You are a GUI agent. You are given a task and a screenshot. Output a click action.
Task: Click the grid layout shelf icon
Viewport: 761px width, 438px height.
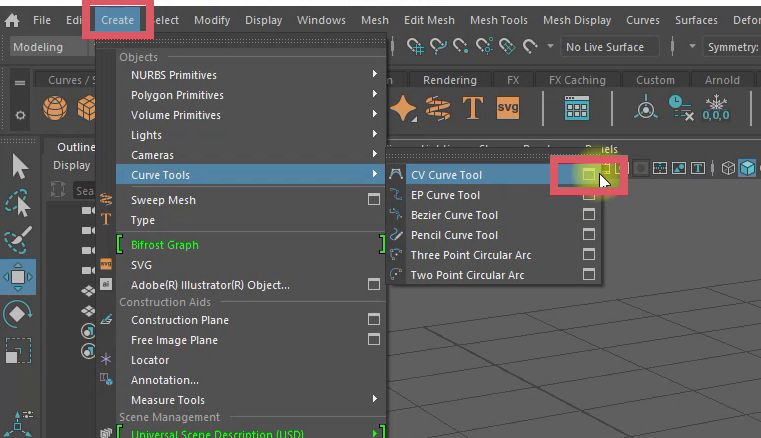(x=577, y=108)
